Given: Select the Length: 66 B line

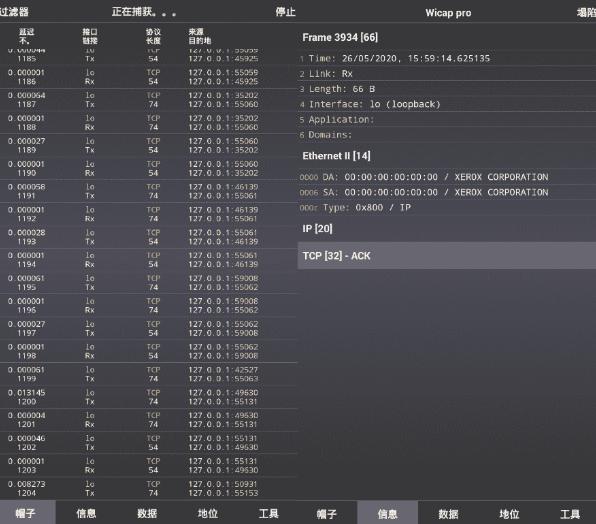Looking at the screenshot, I should coord(447,89).
